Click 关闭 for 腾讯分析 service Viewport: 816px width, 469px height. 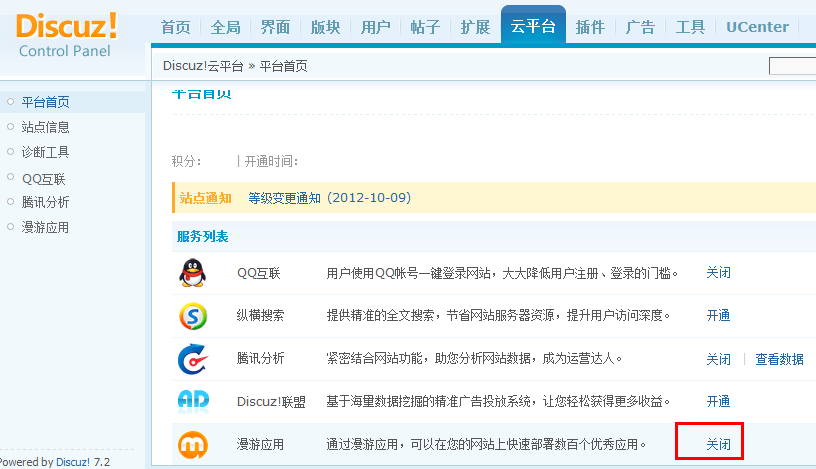coord(718,359)
